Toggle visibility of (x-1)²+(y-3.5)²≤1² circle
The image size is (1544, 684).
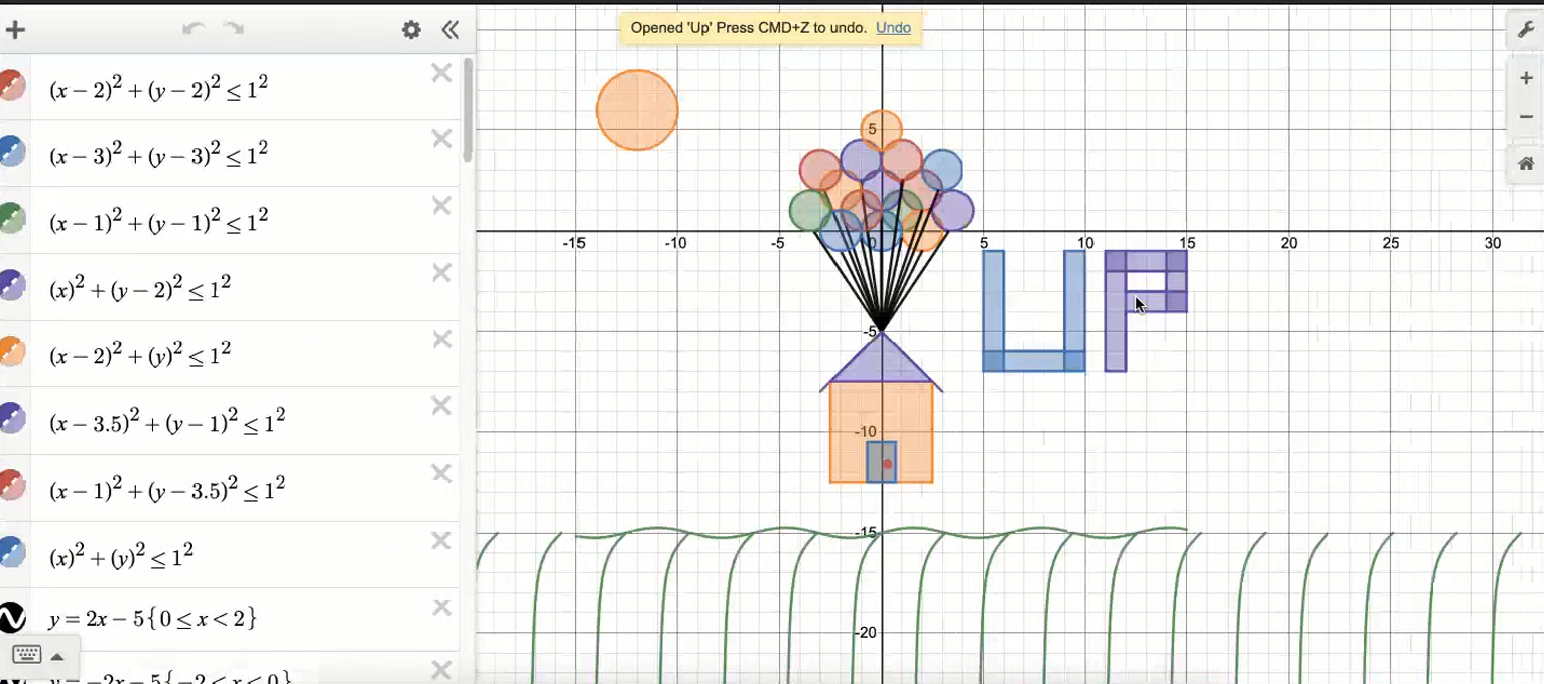(11, 486)
